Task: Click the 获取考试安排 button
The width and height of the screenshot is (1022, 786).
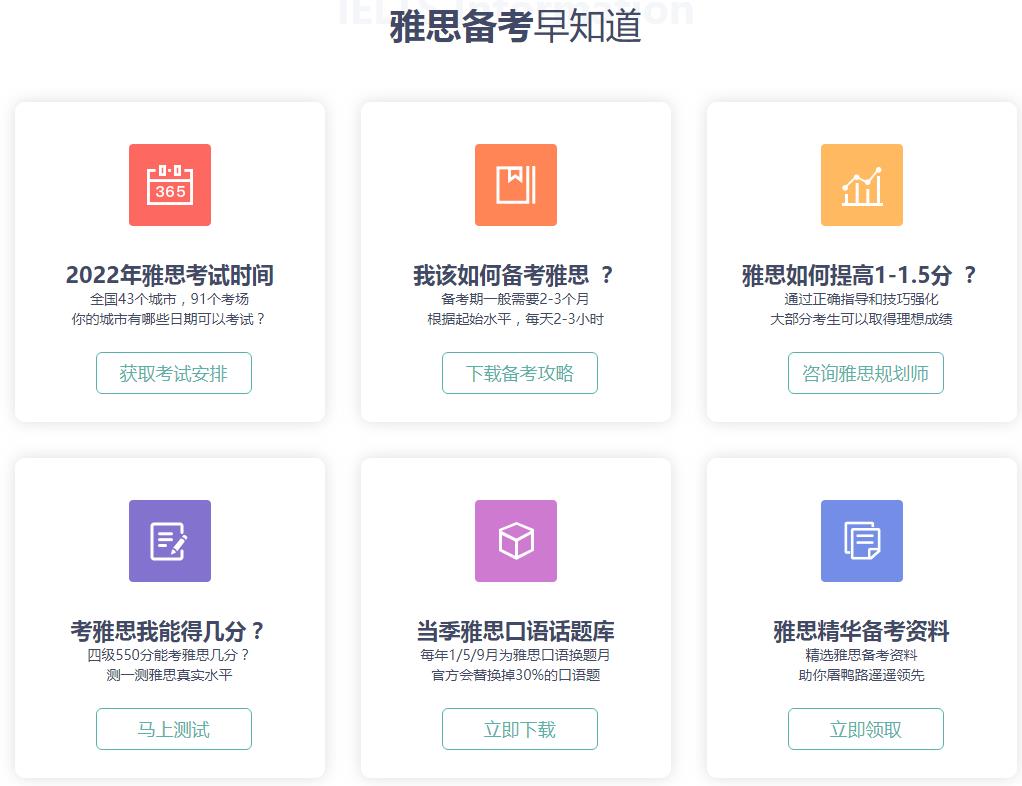Action: [x=173, y=372]
